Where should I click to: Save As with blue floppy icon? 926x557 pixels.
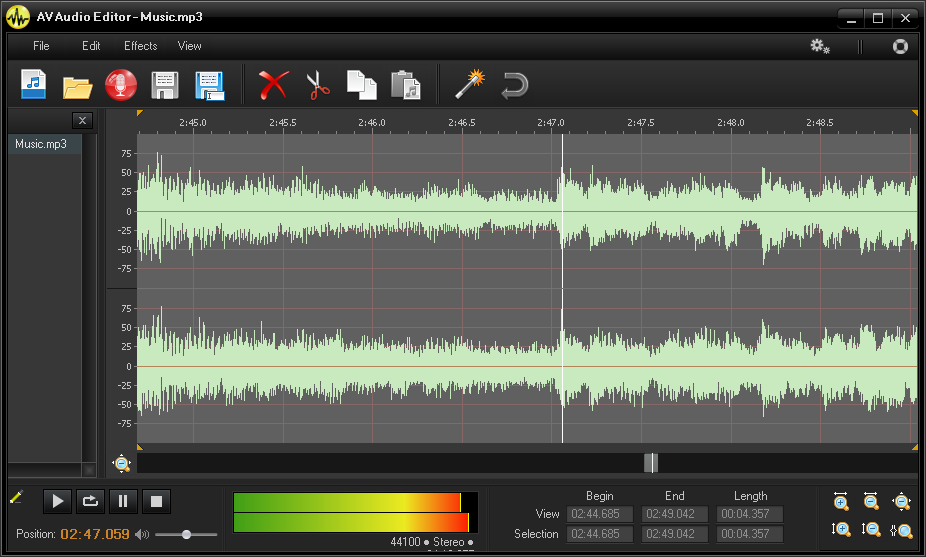(210, 86)
